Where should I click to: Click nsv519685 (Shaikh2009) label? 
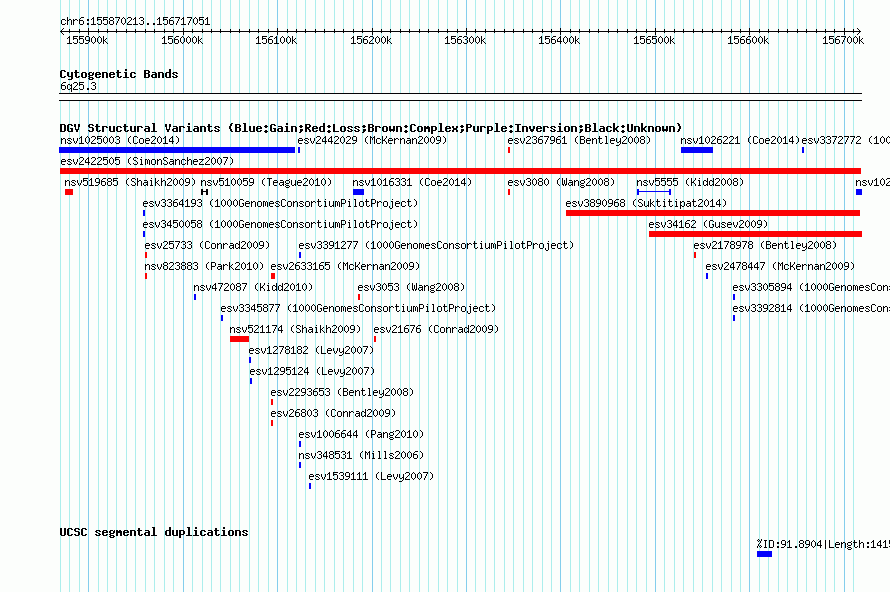pyautogui.click(x=130, y=182)
